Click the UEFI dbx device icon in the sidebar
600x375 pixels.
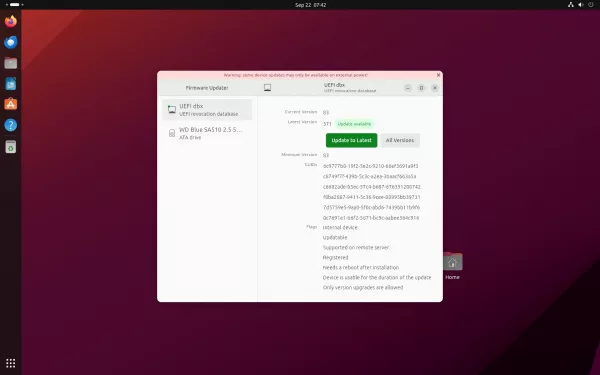click(x=172, y=110)
